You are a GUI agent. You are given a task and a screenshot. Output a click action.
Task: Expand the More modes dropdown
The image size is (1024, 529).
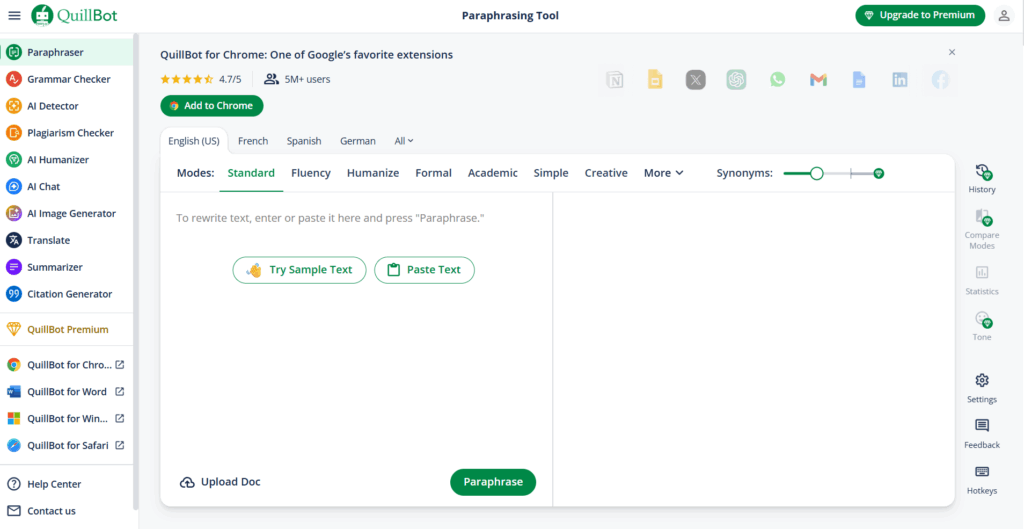point(664,173)
